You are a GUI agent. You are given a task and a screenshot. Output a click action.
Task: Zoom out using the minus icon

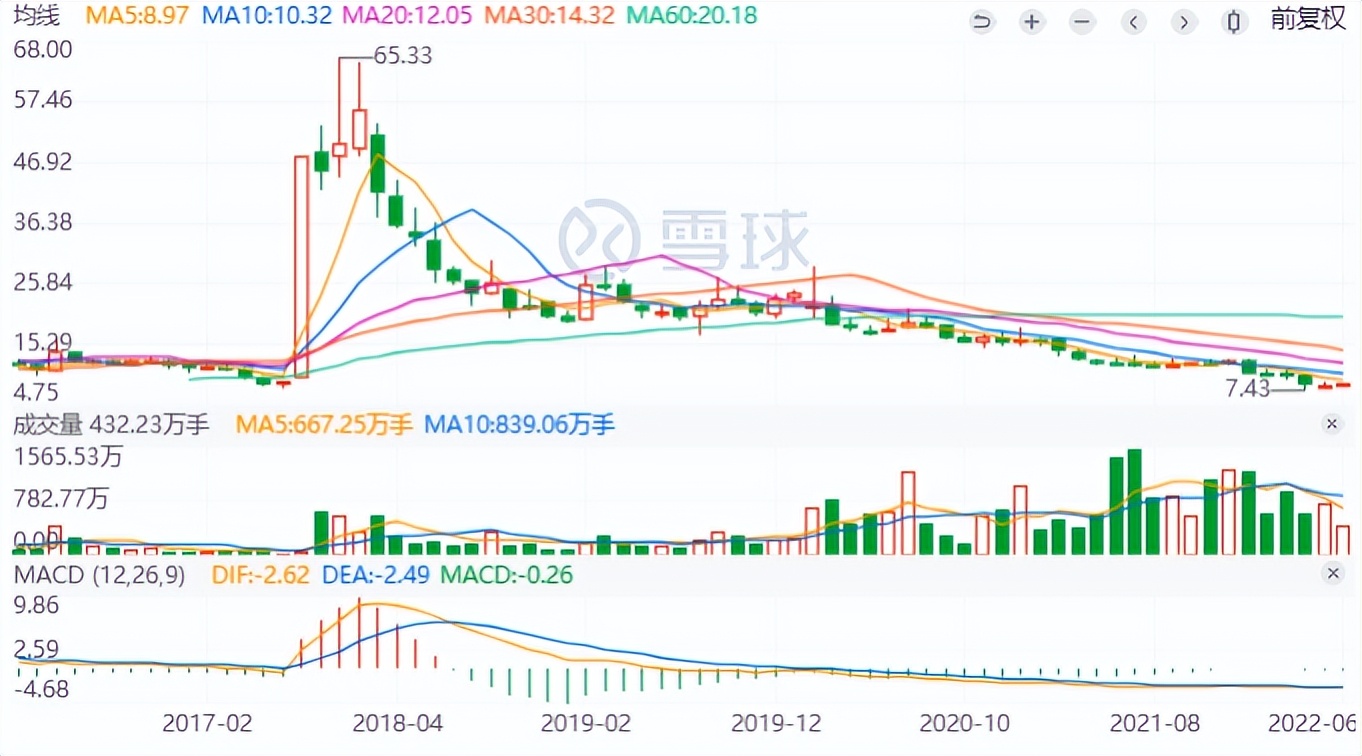pyautogui.click(x=1081, y=21)
